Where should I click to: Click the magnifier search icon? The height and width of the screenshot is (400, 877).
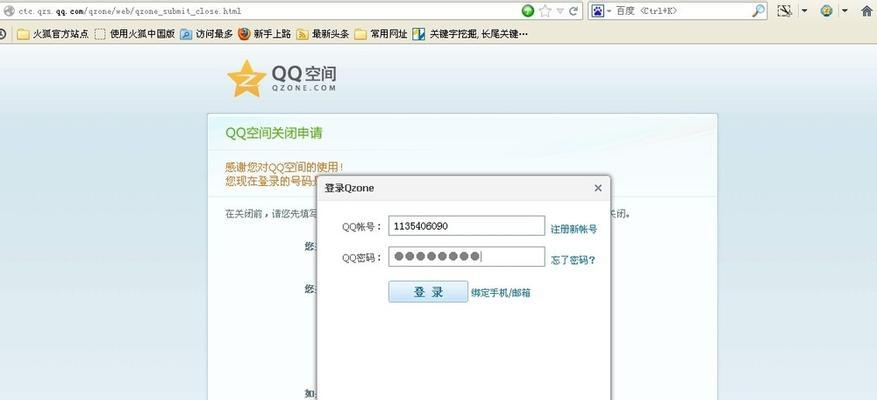[x=758, y=11]
